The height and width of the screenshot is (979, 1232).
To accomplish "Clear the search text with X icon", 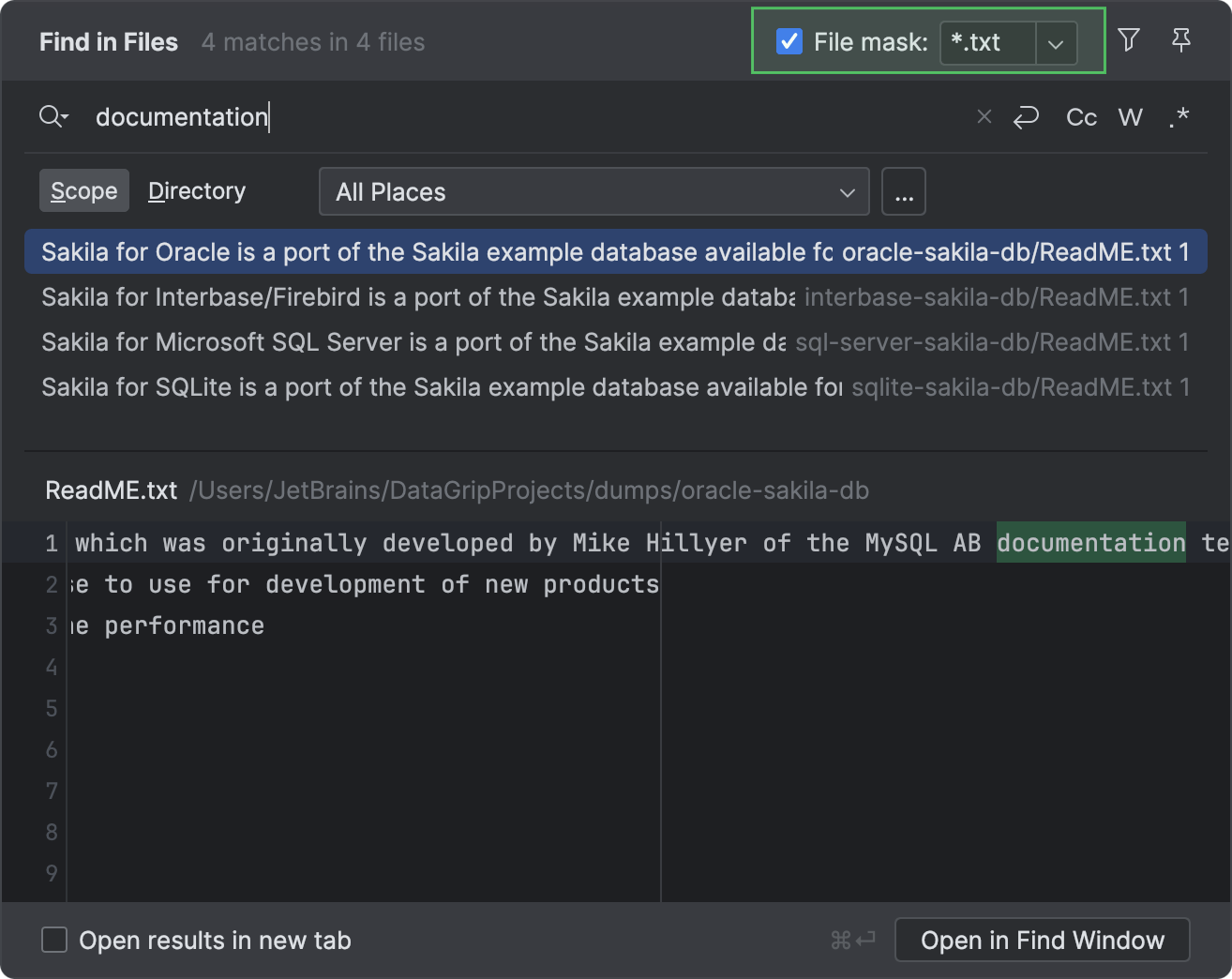I will (x=984, y=116).
